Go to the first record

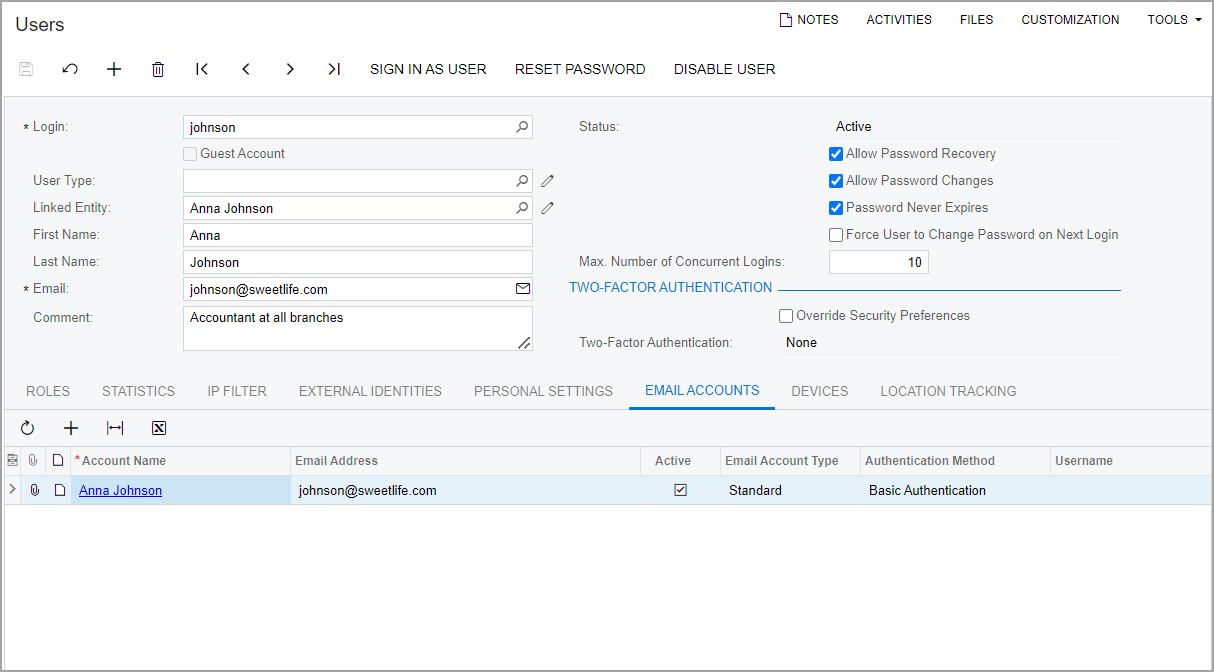[202, 69]
